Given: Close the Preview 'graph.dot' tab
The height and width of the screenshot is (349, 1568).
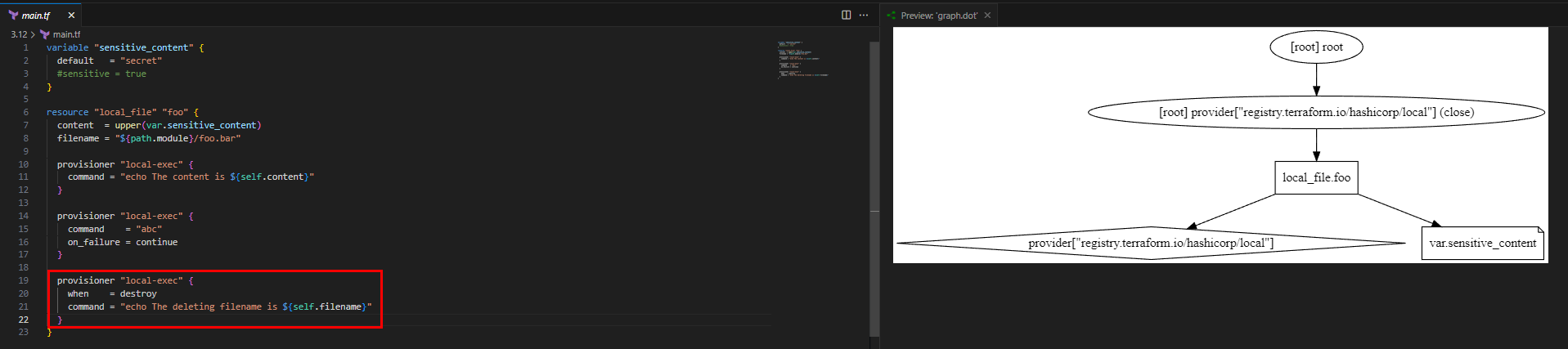Looking at the screenshot, I should 987,15.
